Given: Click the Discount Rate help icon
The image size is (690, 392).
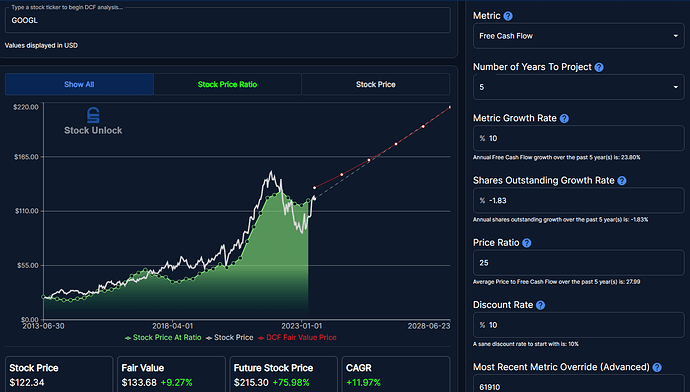Looking at the screenshot, I should click(540, 305).
